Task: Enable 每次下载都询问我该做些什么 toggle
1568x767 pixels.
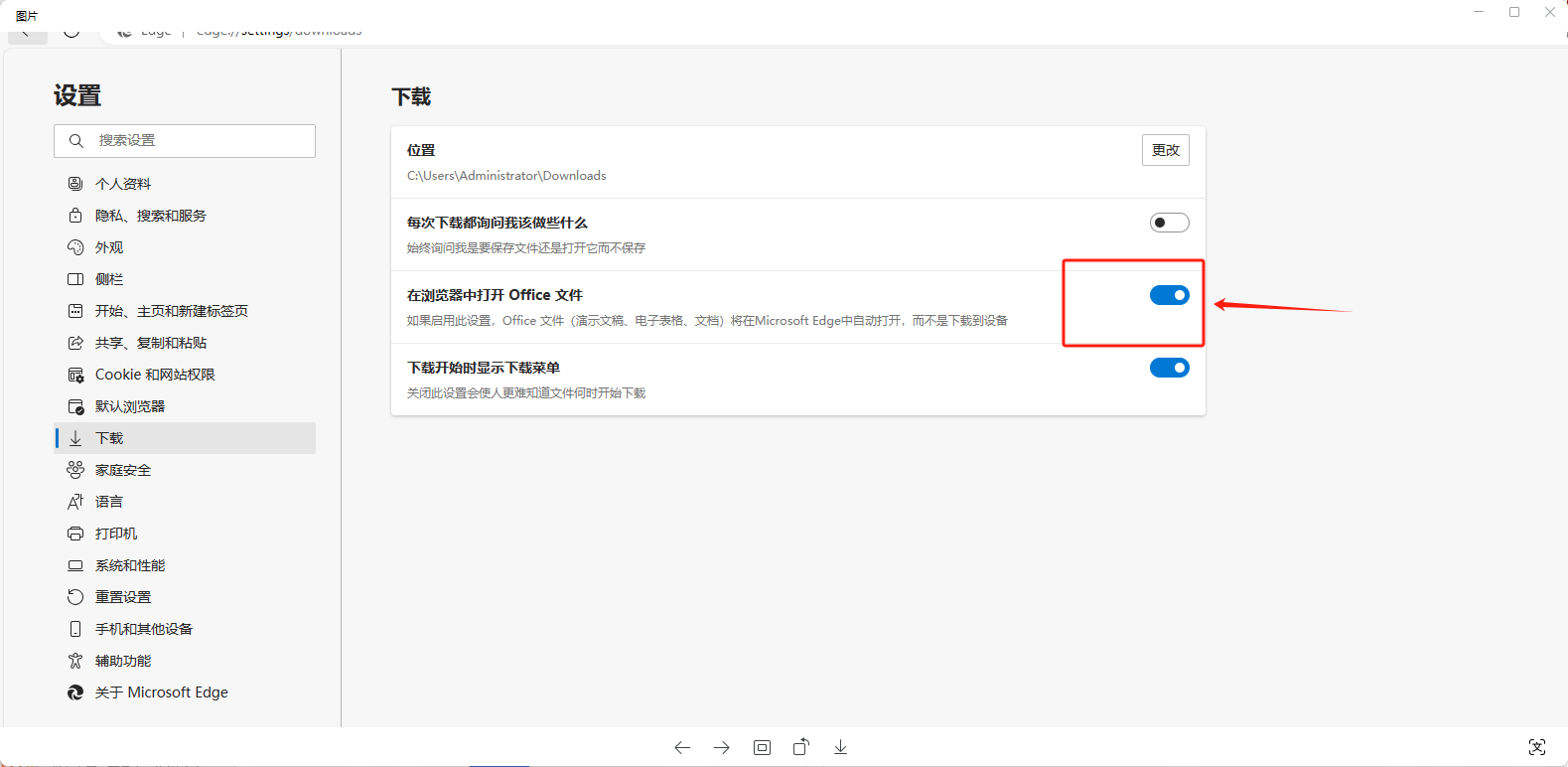Action: [1170, 223]
